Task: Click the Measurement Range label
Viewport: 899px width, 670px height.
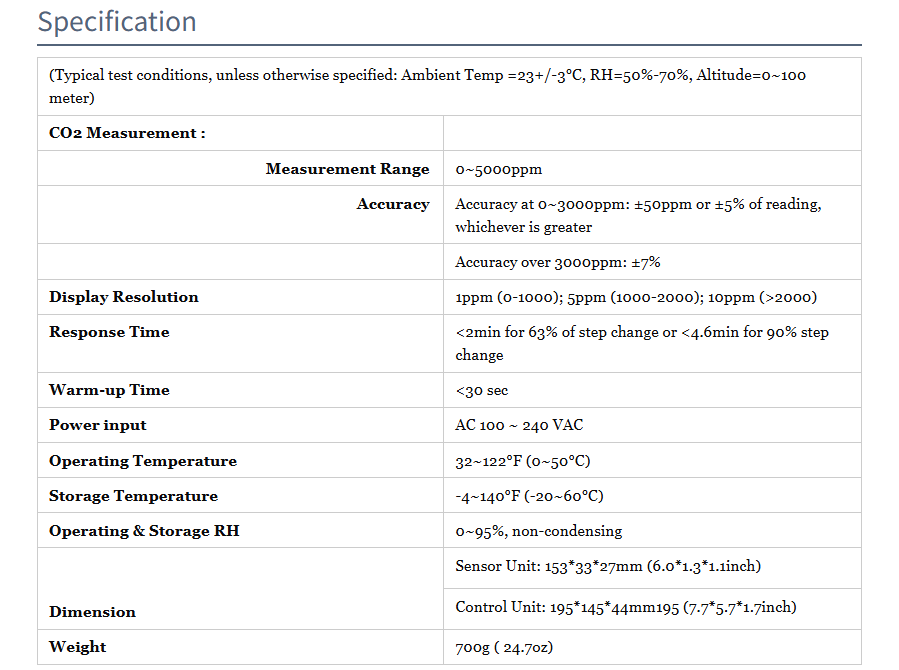Action: (347, 169)
